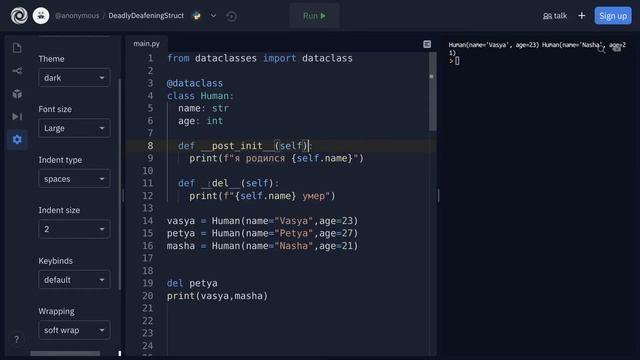Run the program with Run button

[x=314, y=16]
